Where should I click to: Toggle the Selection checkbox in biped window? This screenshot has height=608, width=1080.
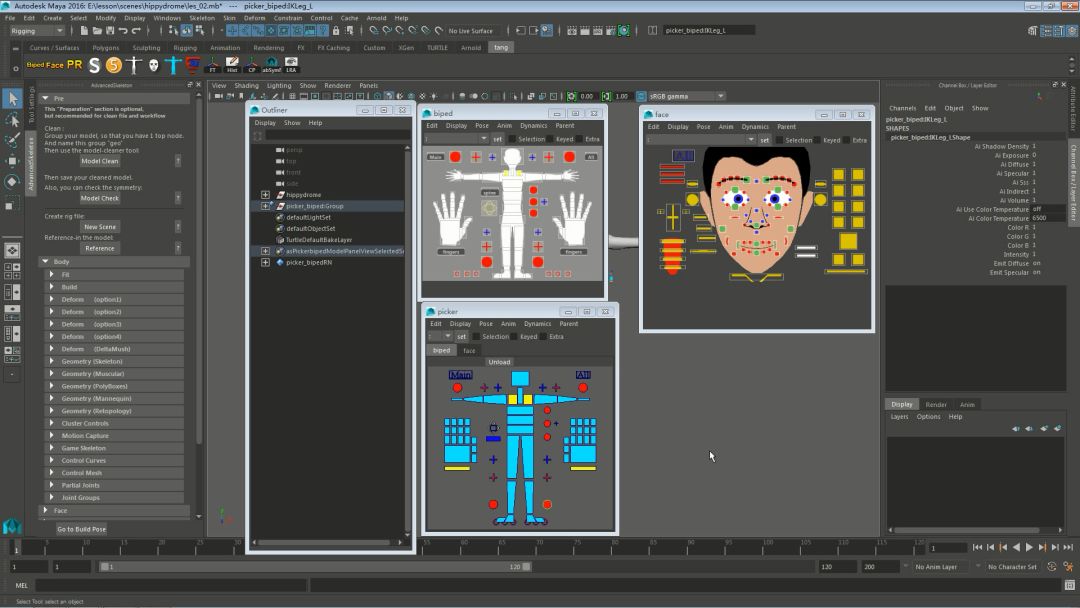(x=512, y=139)
